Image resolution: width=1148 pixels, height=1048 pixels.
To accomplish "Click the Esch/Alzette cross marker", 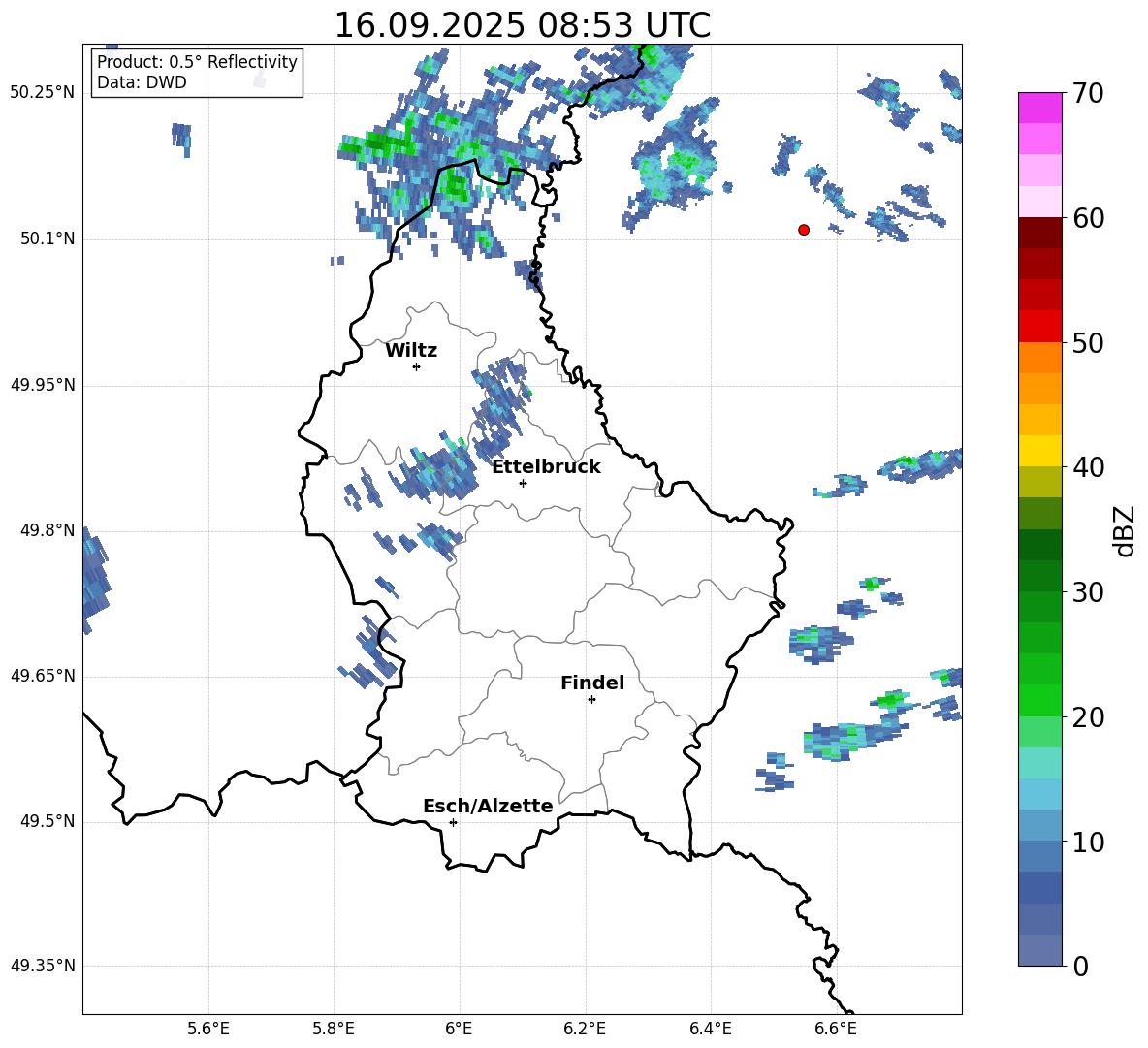I will [453, 822].
